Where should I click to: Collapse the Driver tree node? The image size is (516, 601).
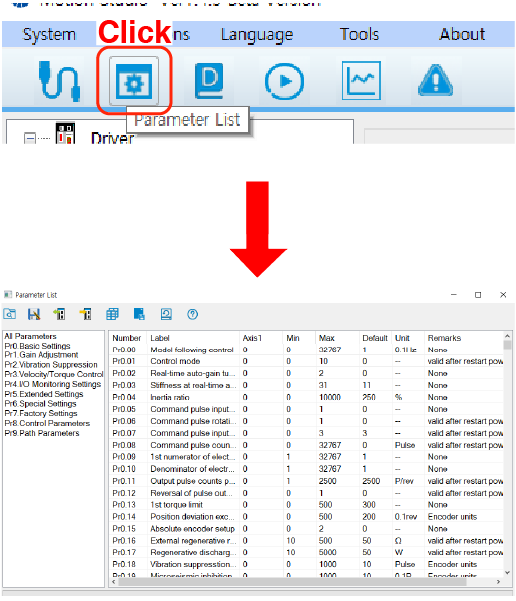[30, 138]
